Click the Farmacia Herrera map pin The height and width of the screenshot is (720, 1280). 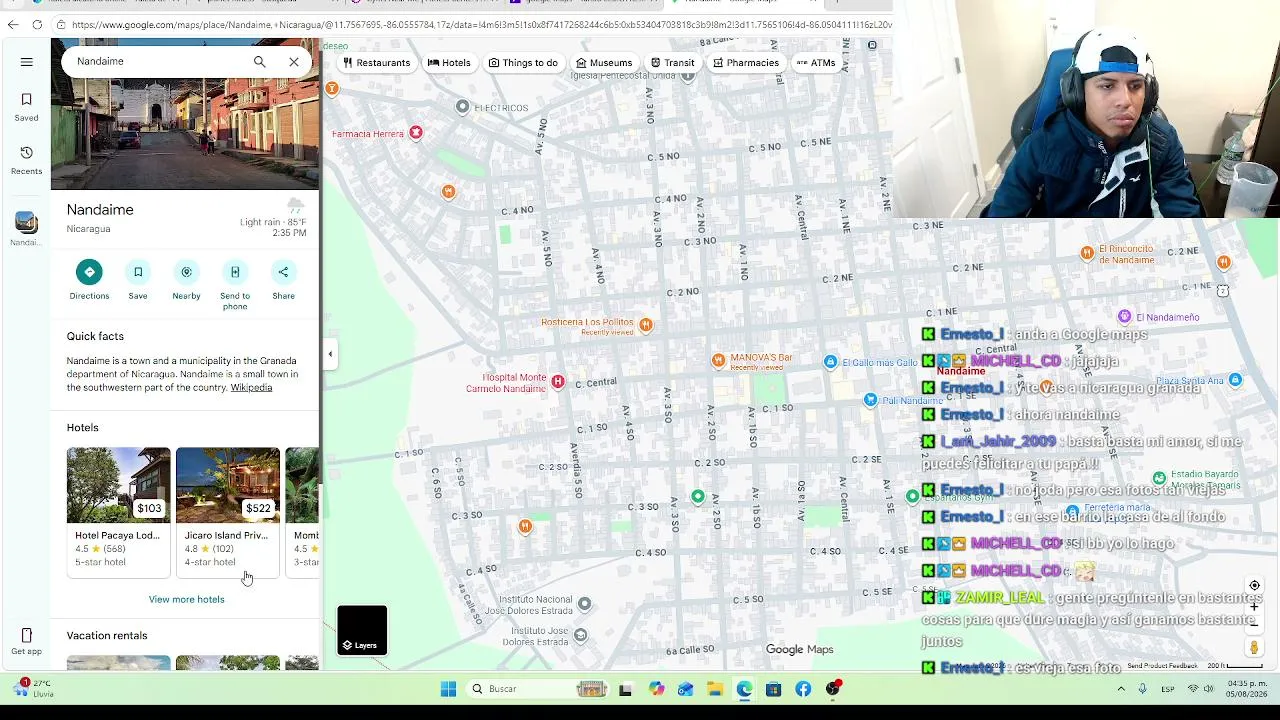click(416, 134)
